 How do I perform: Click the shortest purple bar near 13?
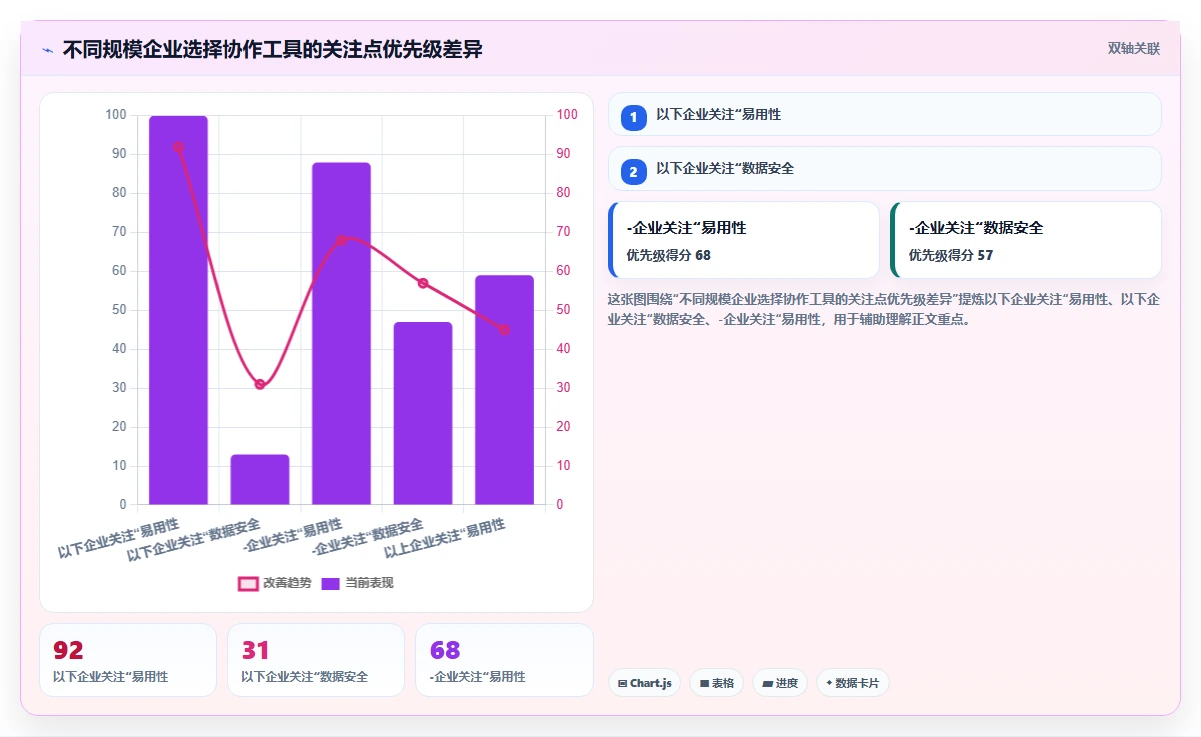pos(260,480)
